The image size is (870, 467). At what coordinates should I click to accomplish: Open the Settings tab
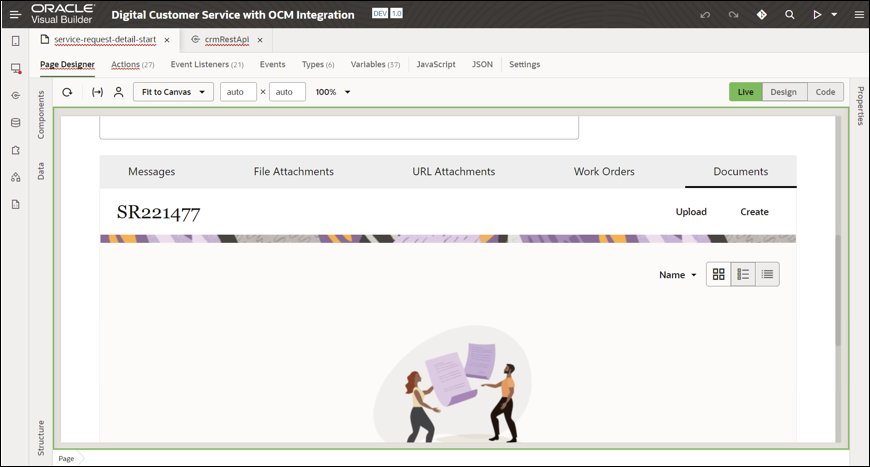click(x=524, y=64)
